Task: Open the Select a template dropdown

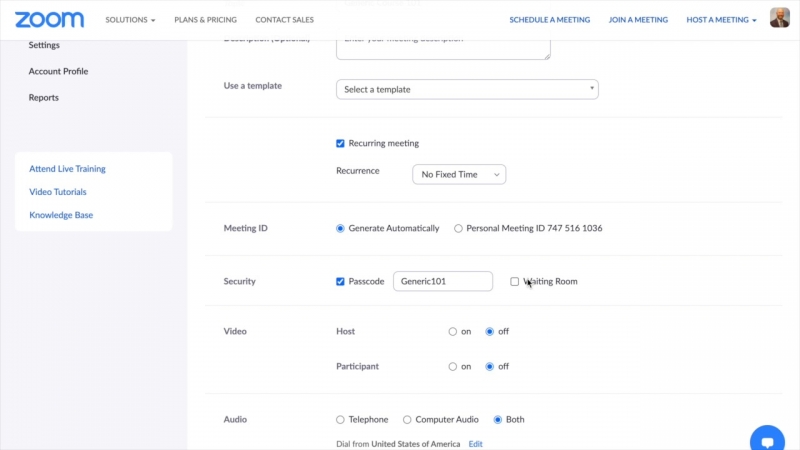Action: (467, 90)
